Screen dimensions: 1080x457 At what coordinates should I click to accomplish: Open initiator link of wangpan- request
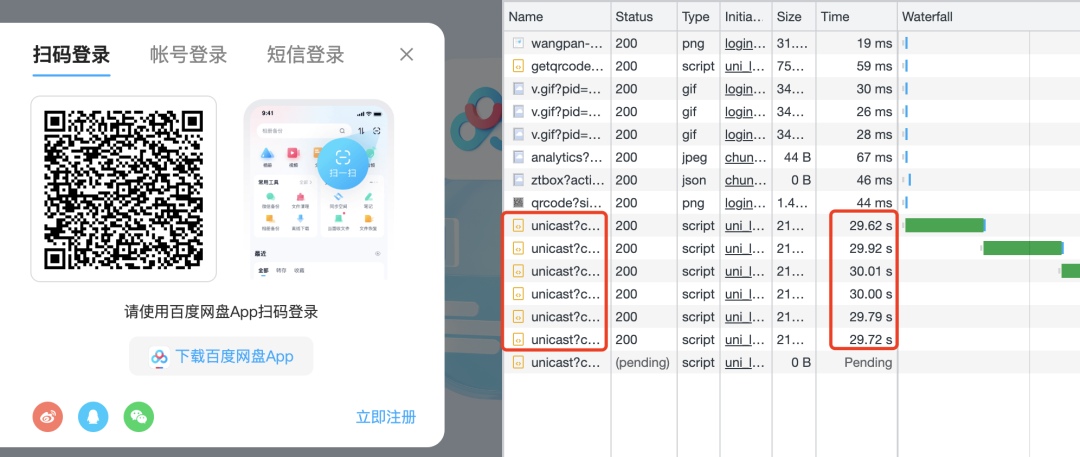745,43
